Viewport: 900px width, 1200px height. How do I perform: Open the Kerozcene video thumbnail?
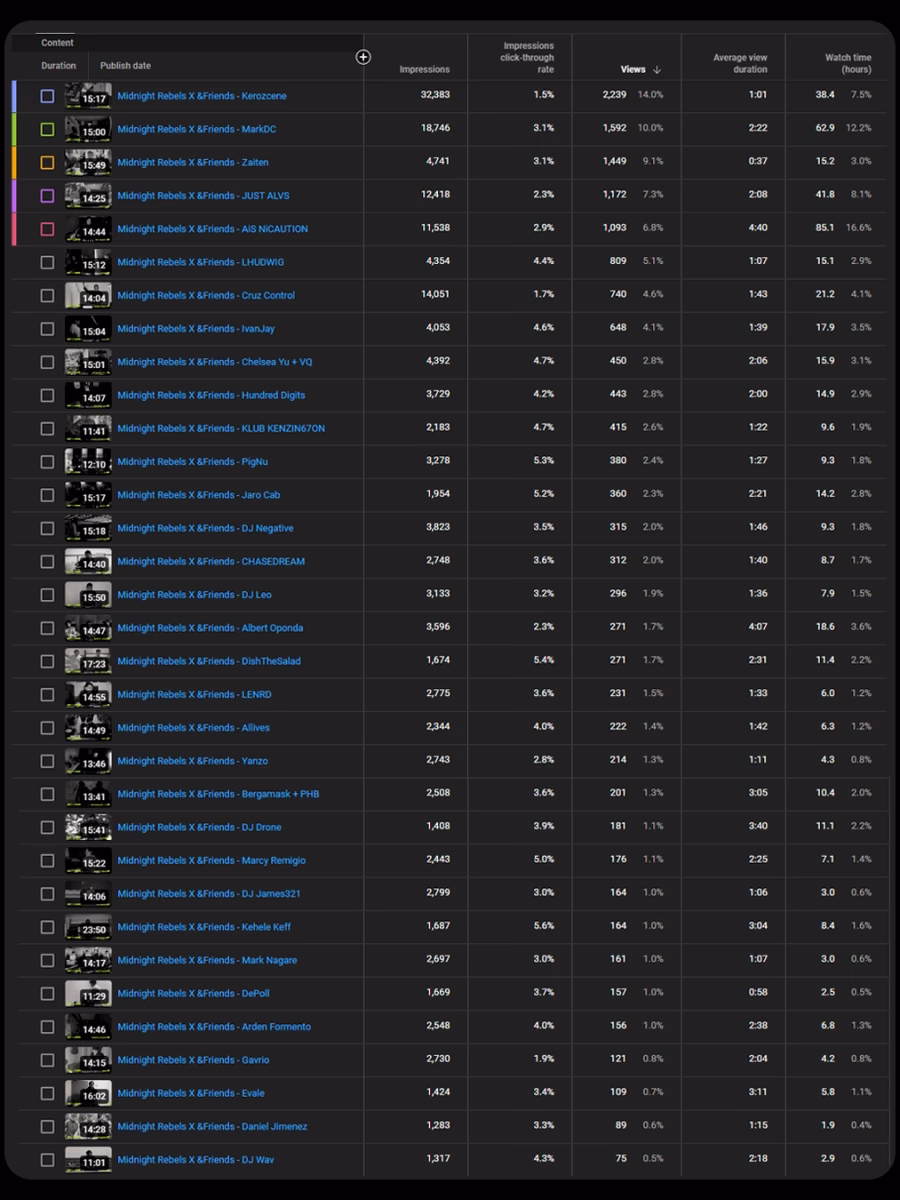pyautogui.click(x=88, y=96)
